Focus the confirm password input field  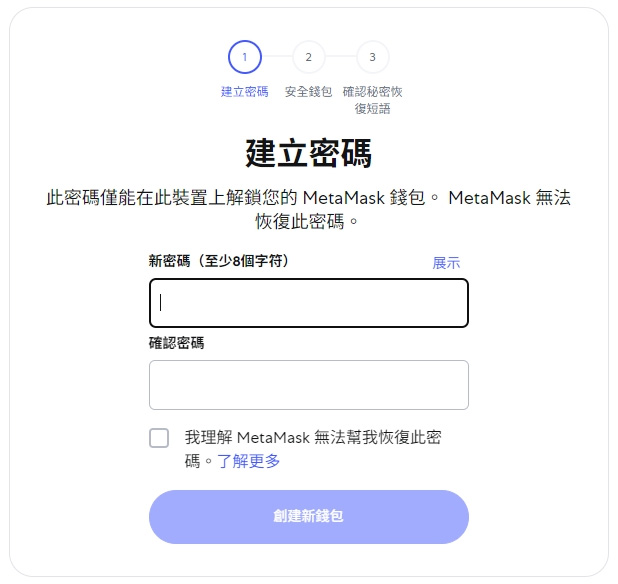click(x=309, y=385)
